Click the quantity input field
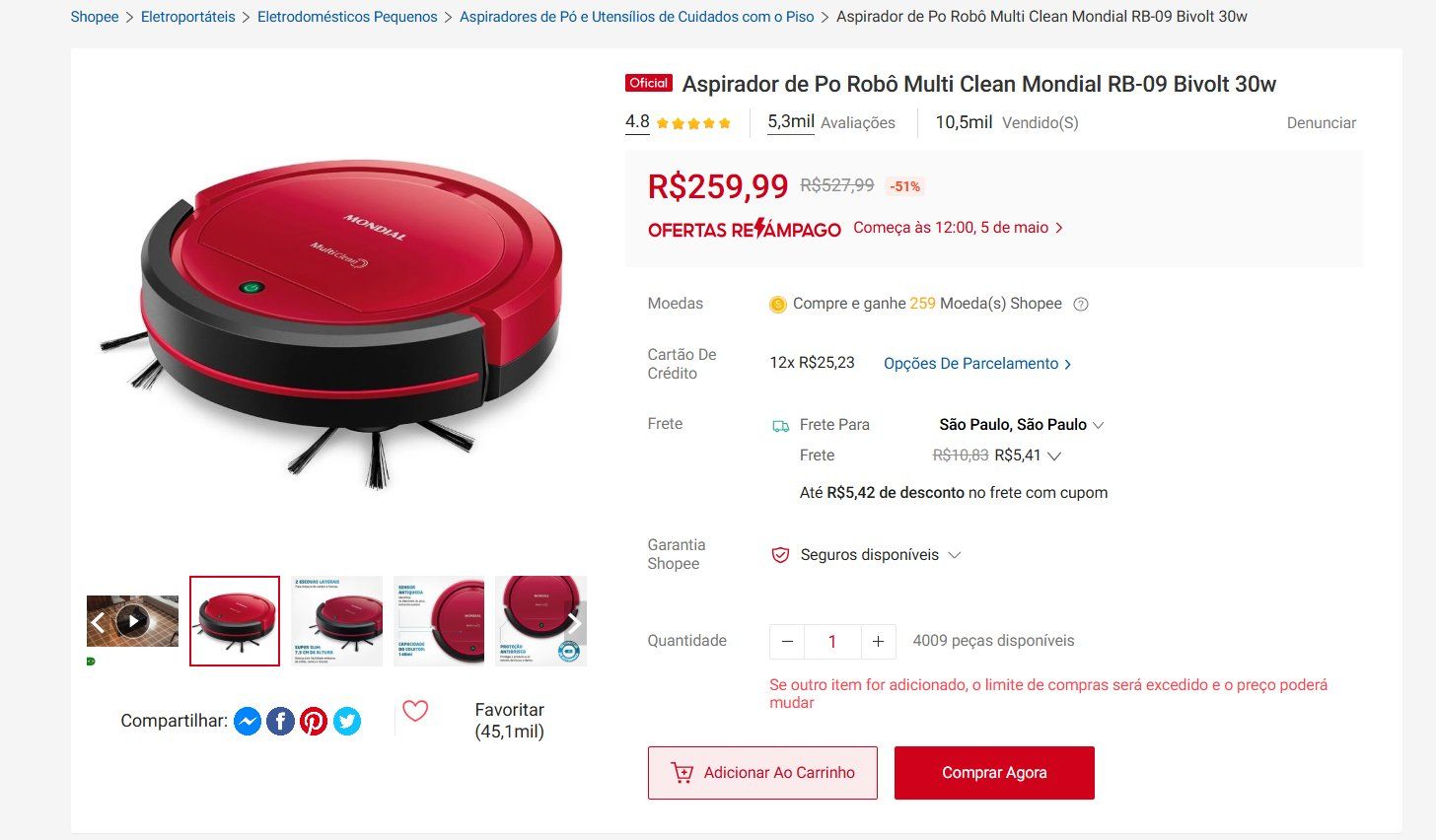Image resolution: width=1436 pixels, height=840 pixels. pos(832,642)
